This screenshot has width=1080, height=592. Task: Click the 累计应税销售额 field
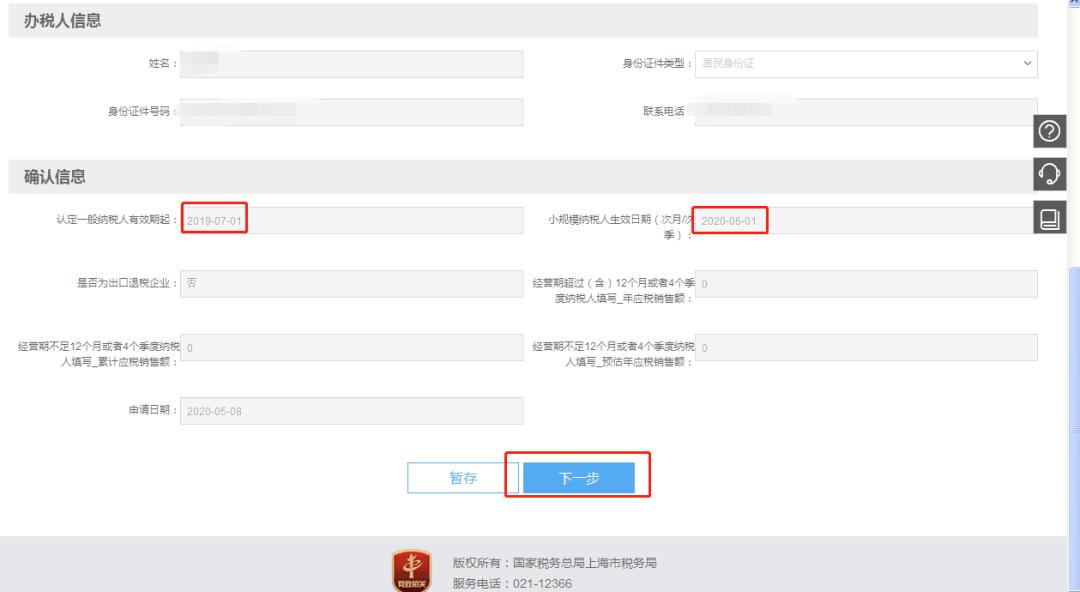[x=351, y=347]
